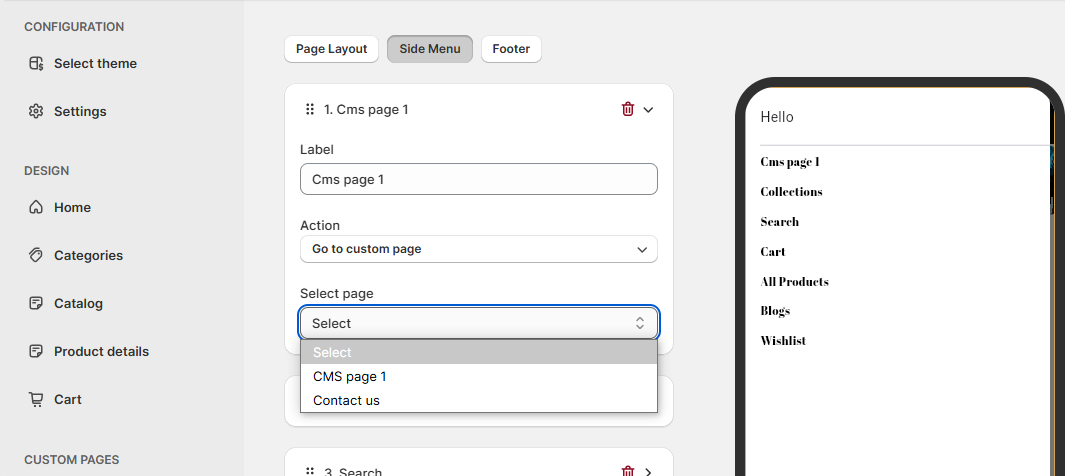Click the Product details label in sidebar
The width and height of the screenshot is (1065, 476).
(x=101, y=352)
